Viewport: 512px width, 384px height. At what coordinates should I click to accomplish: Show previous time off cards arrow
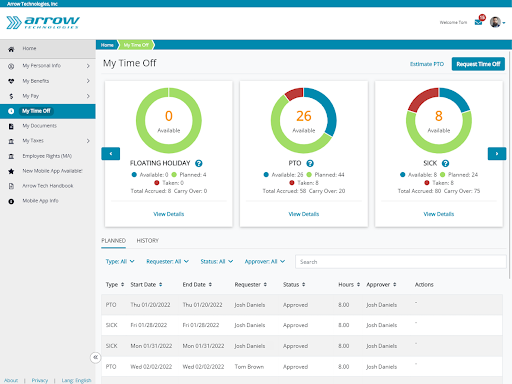pos(111,154)
